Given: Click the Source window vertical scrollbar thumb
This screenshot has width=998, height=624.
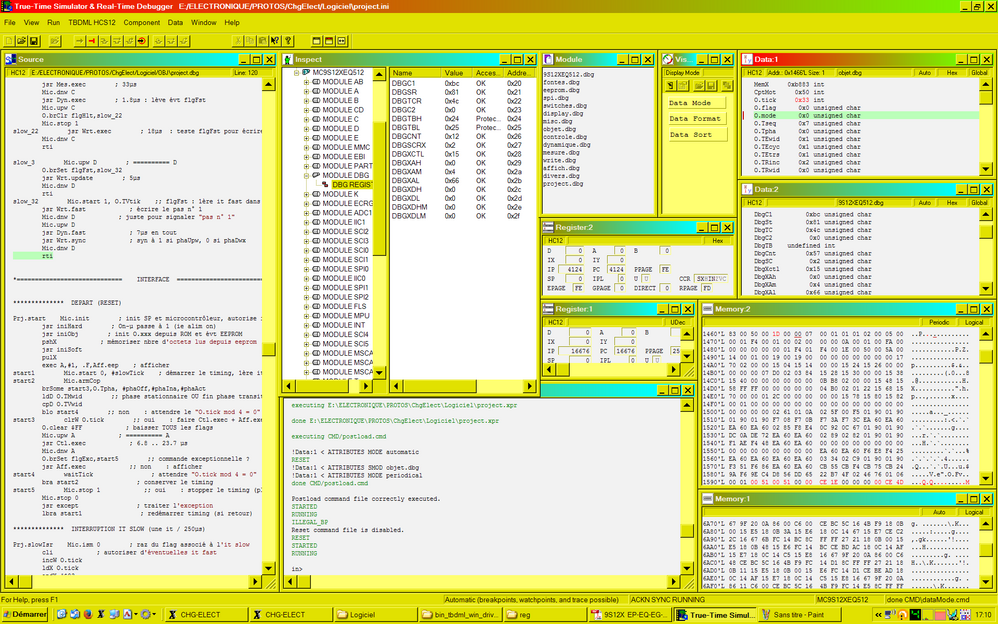Looking at the screenshot, I should [x=269, y=349].
